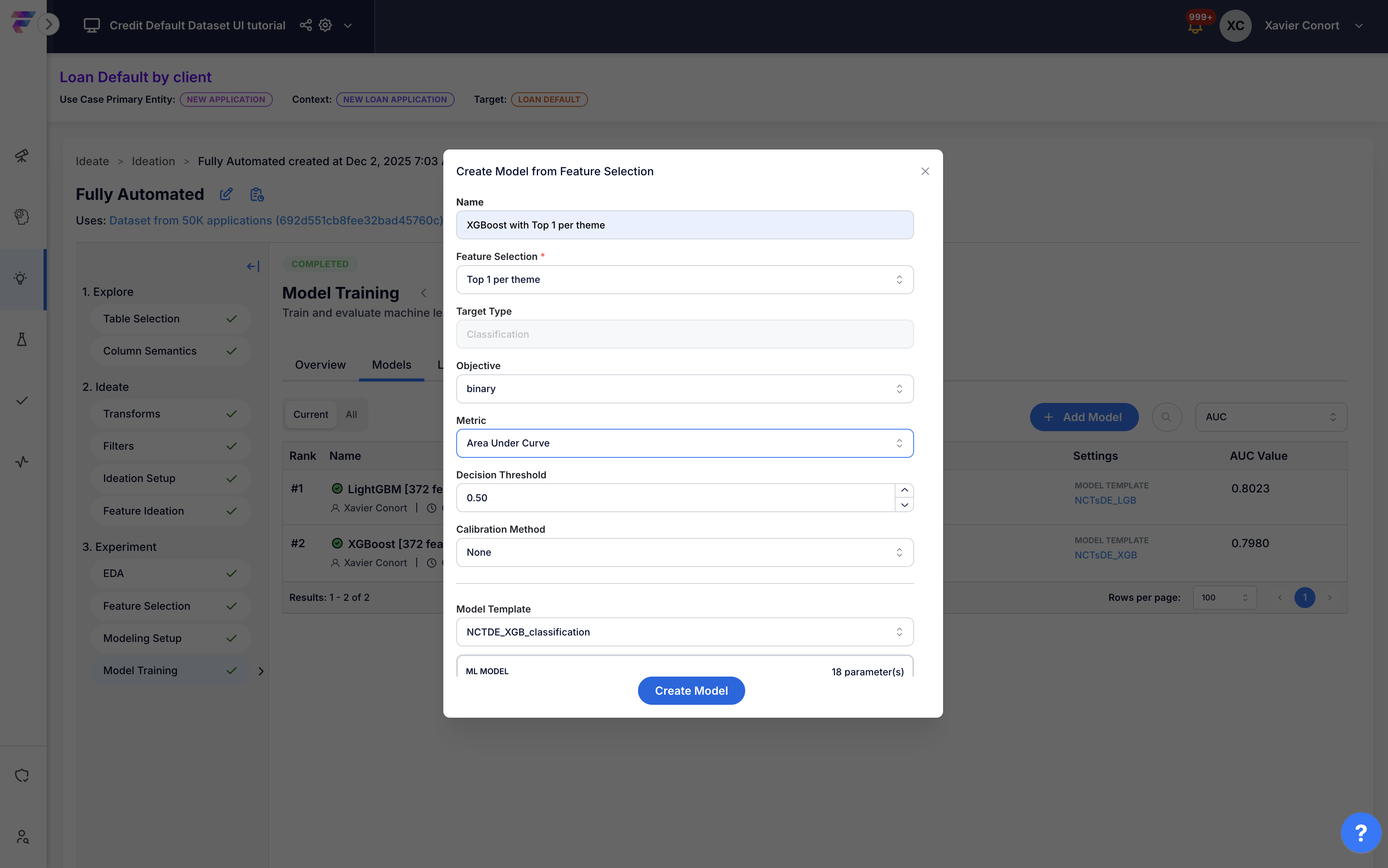The image size is (1388, 868).
Task: Open the NCTsDE_LGB model template link
Action: (1105, 500)
